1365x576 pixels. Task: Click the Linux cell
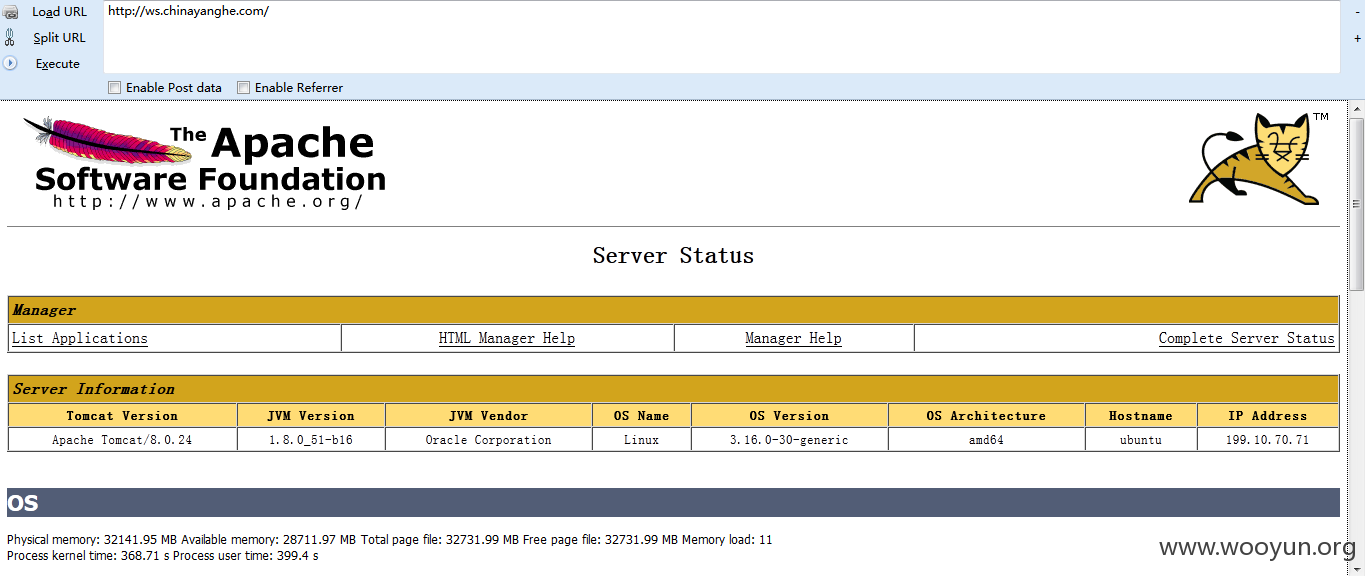click(641, 440)
